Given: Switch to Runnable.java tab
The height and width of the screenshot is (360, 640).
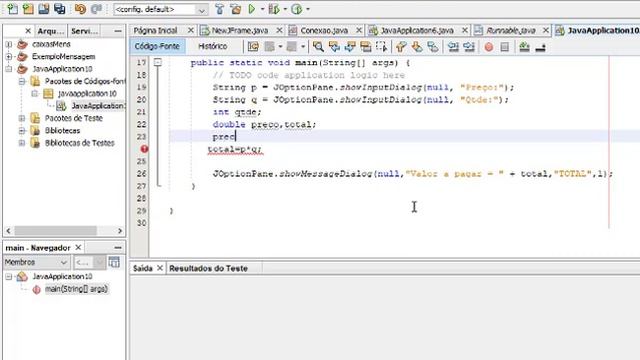Looking at the screenshot, I should coord(511,31).
